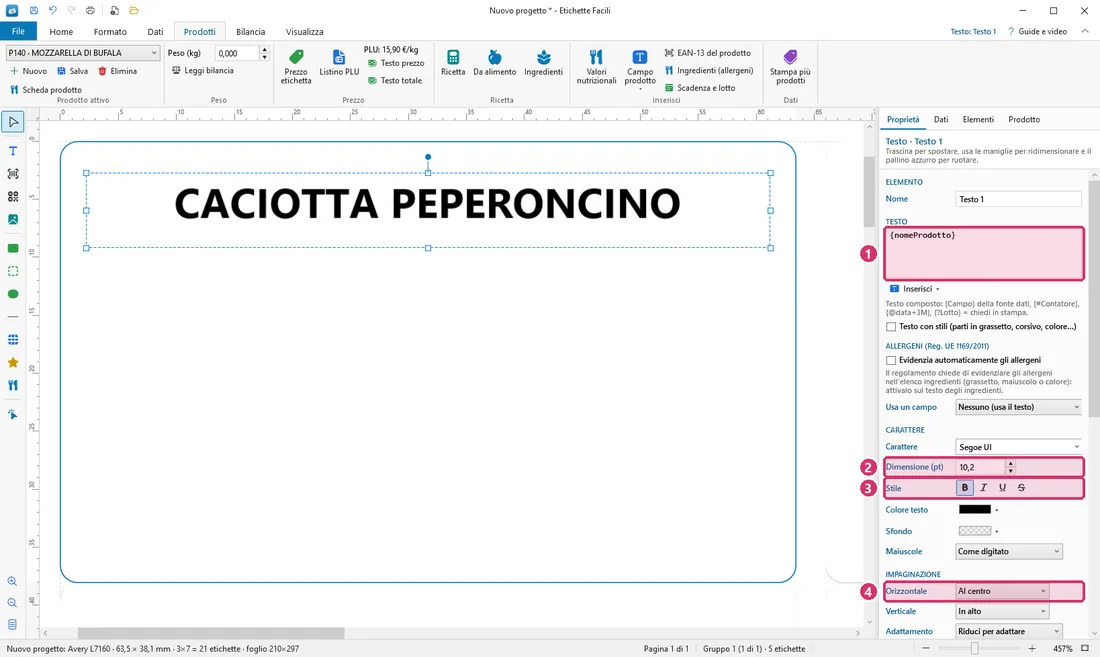This screenshot has width=1100, height=657.
Task: Switch to the Bilancia ribbon tab
Action: pyautogui.click(x=250, y=32)
